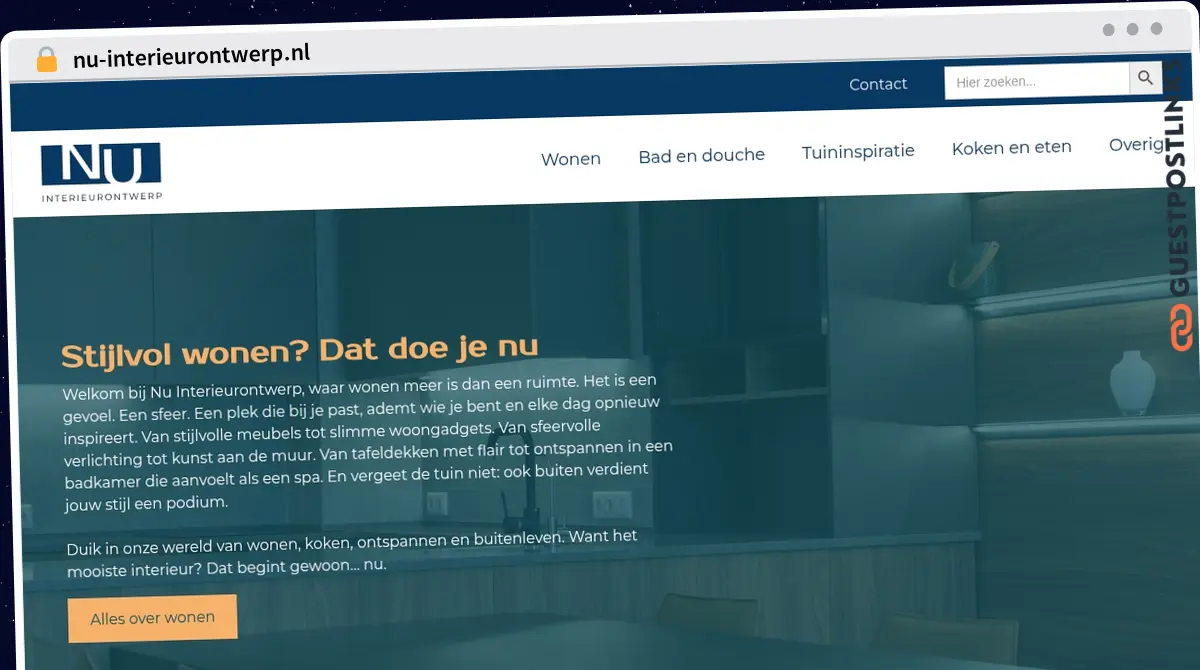The width and height of the screenshot is (1200, 670).
Task: Click the 'Alles over wonen' button
Action: (152, 618)
